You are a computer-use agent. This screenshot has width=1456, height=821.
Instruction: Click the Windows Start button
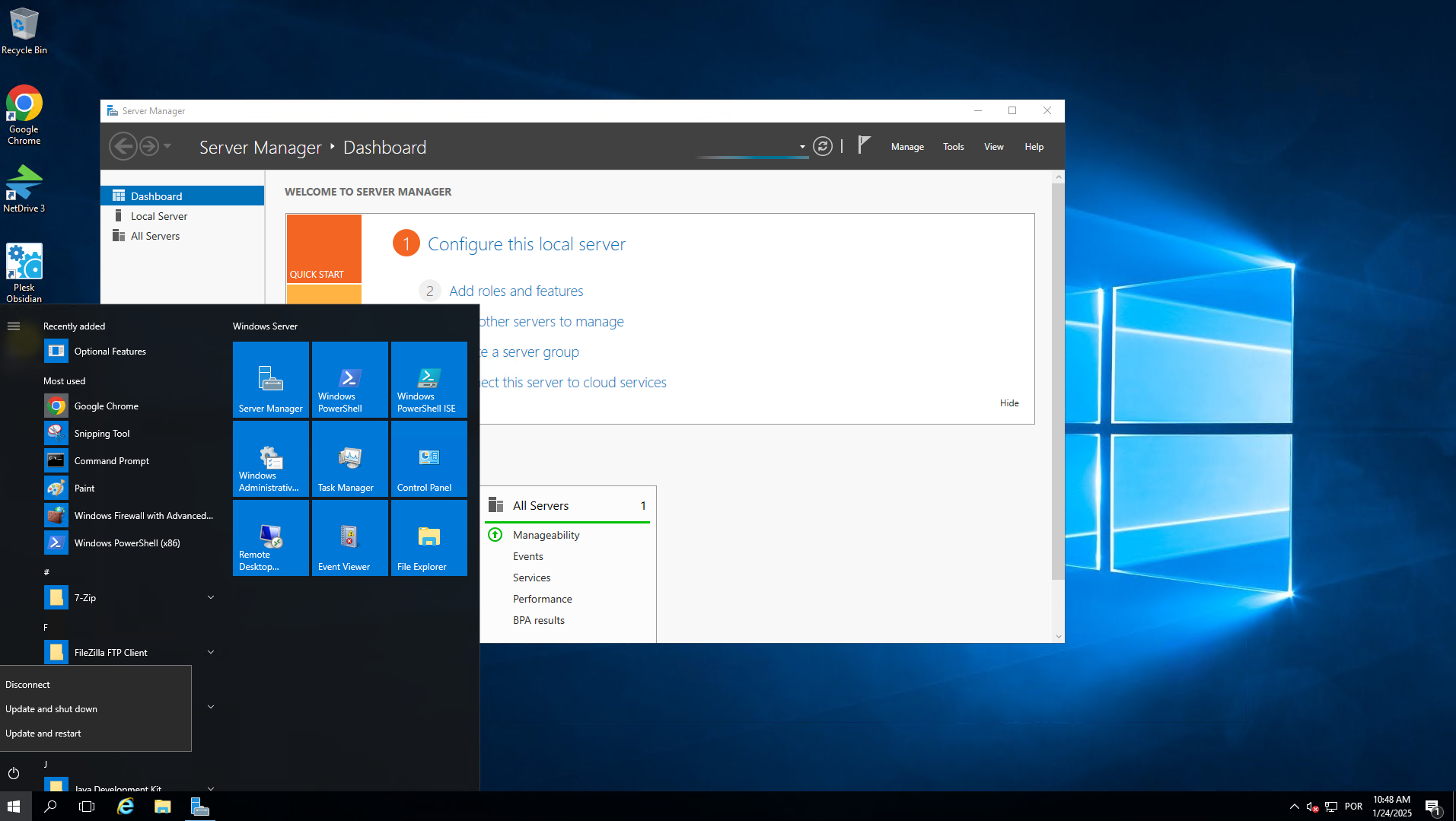coord(14,807)
